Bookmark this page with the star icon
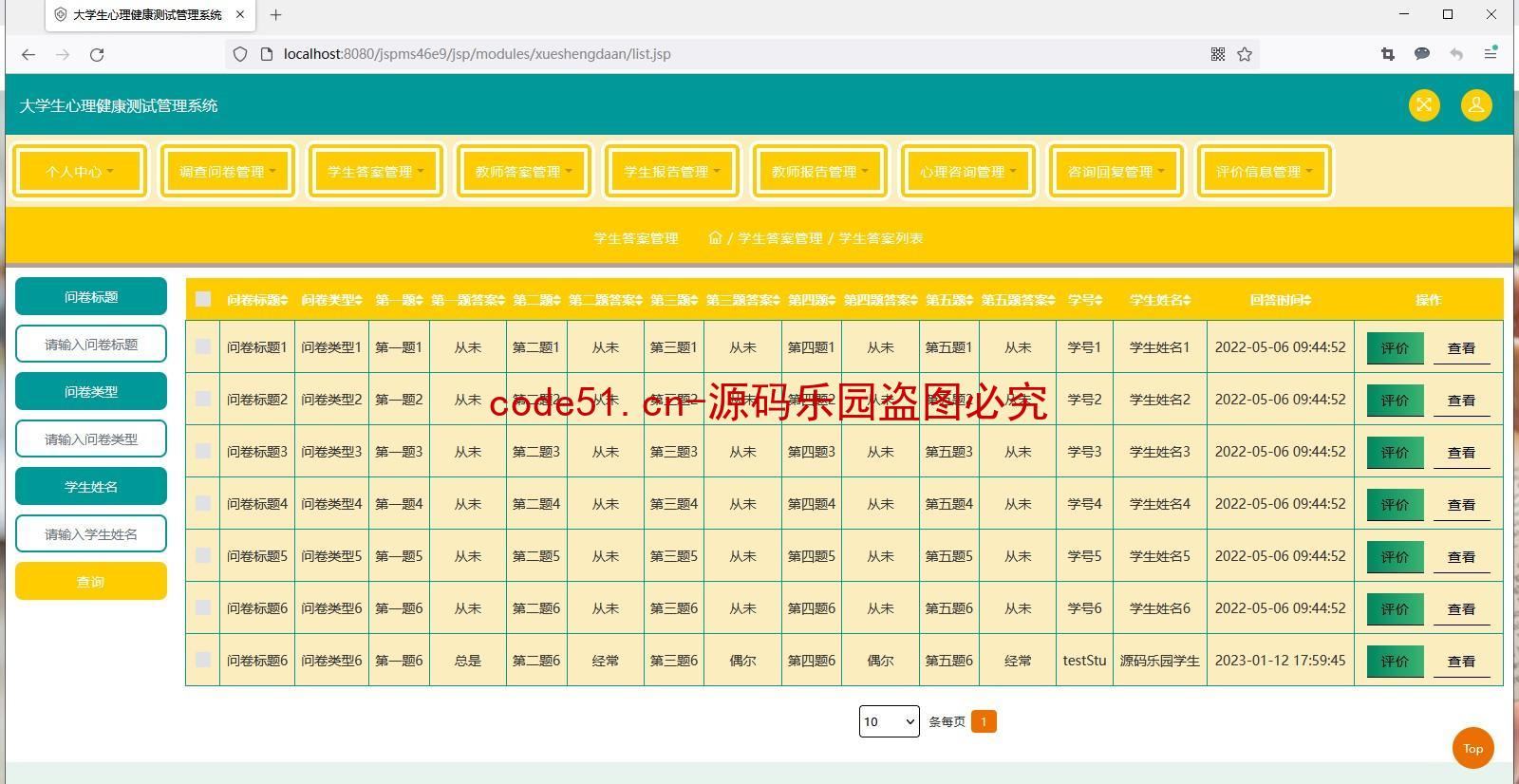The height and width of the screenshot is (784, 1519). pyautogui.click(x=1245, y=54)
